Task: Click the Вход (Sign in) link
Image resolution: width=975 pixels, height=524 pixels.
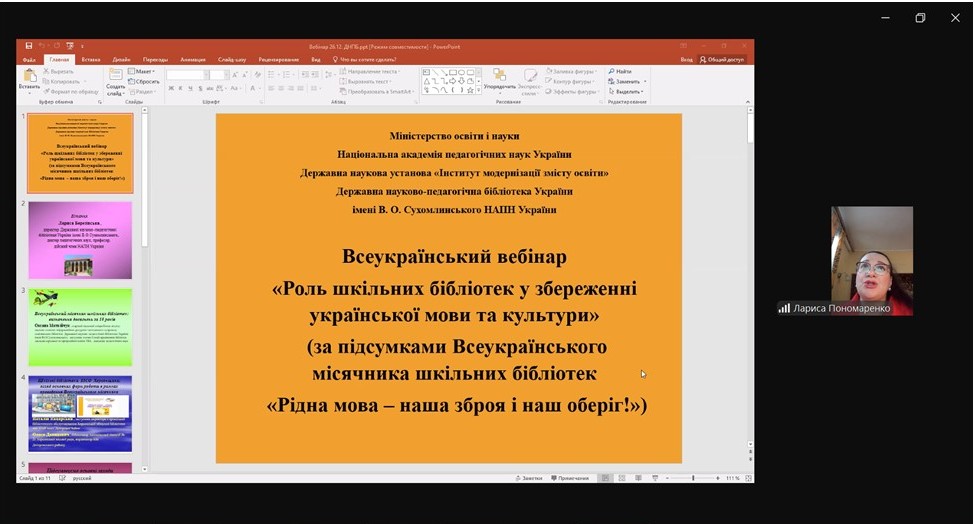Action: pos(686,59)
